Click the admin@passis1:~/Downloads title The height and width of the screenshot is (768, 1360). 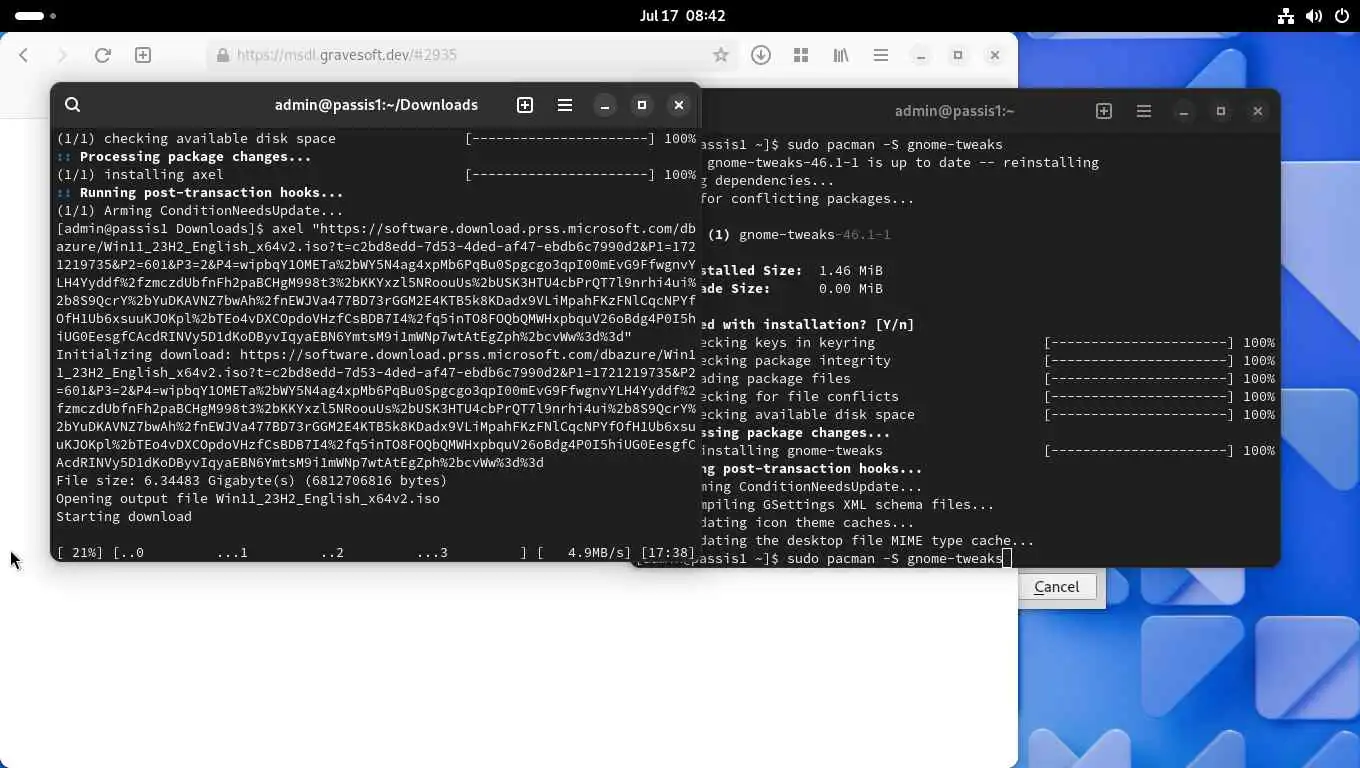[376, 105]
